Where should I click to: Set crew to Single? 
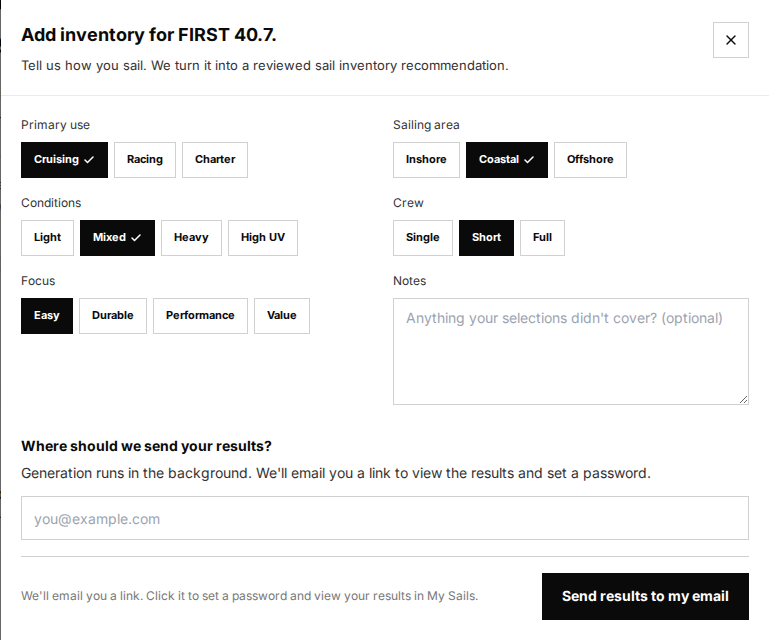[x=423, y=238]
